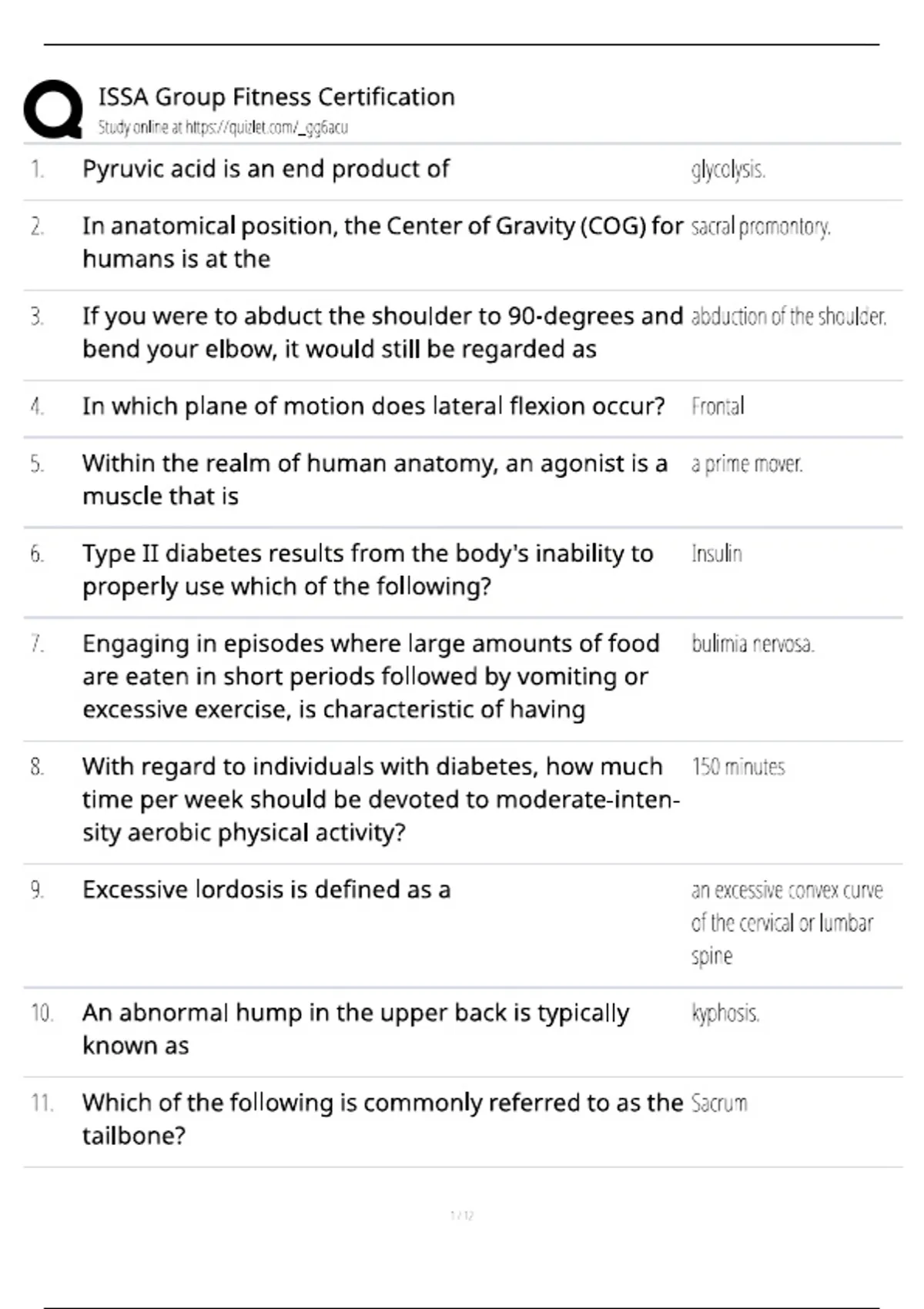Click the page number indicator at bottom
Image resolution: width=924 pixels, height=1309 pixels.
(462, 1216)
